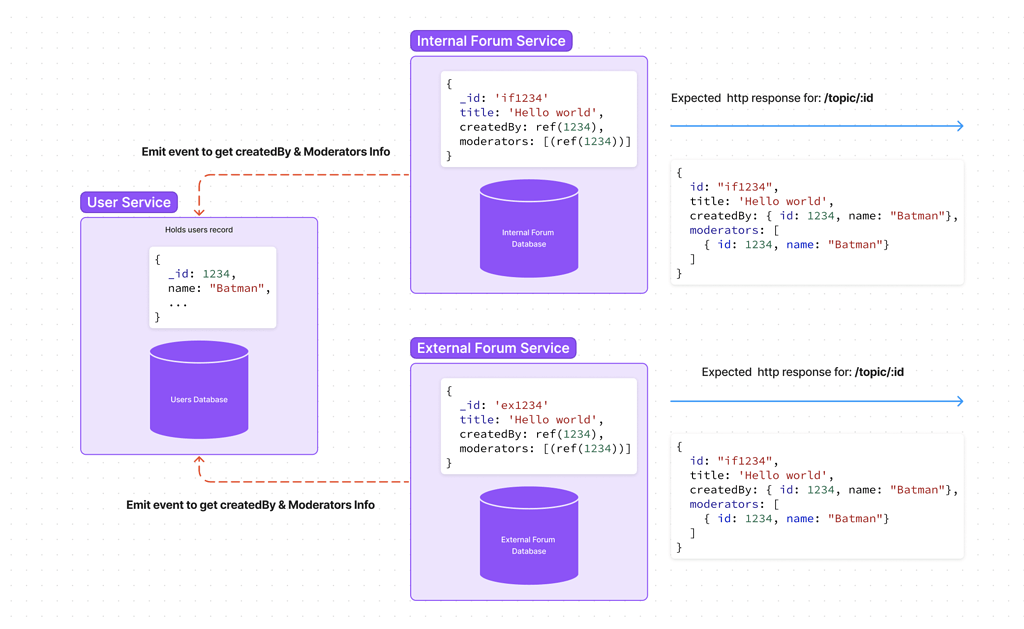Click the top 'Expected http response' label
Viewport: 1024px width, 629px height.
[x=772, y=98]
